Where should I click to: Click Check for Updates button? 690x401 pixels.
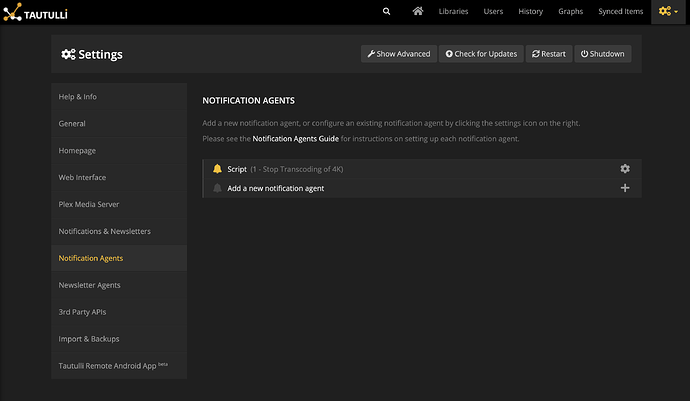pyautogui.click(x=481, y=54)
